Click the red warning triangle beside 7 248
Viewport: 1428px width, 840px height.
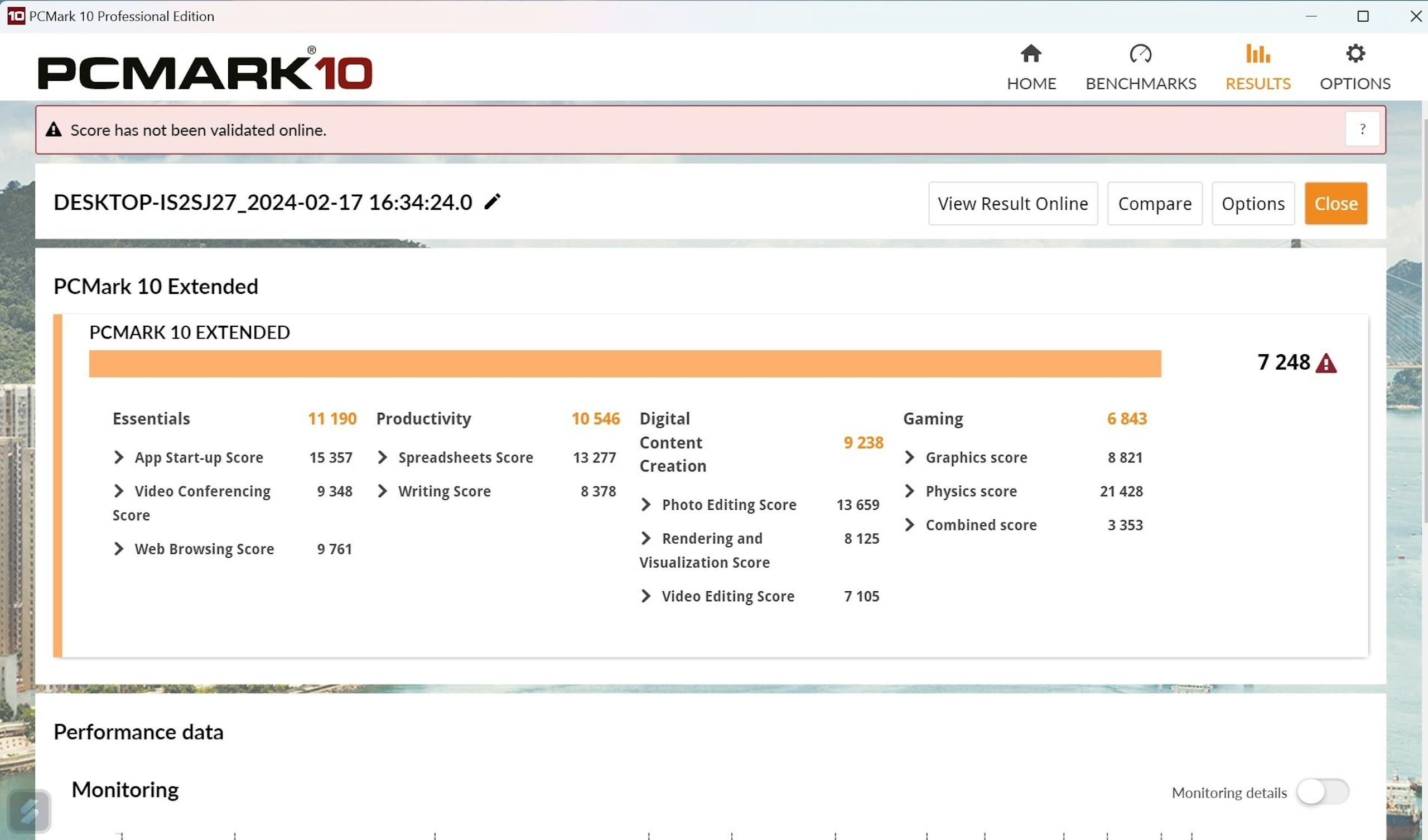pyautogui.click(x=1326, y=363)
